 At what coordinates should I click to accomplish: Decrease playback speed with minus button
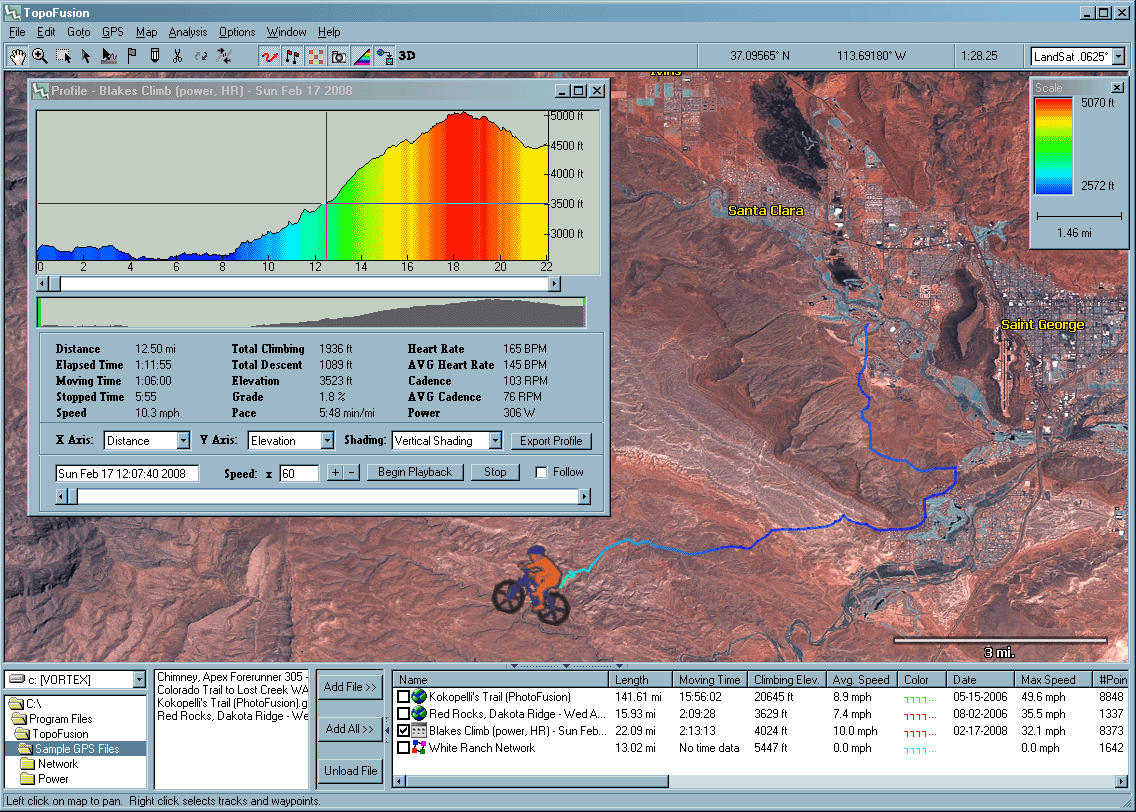(x=351, y=472)
